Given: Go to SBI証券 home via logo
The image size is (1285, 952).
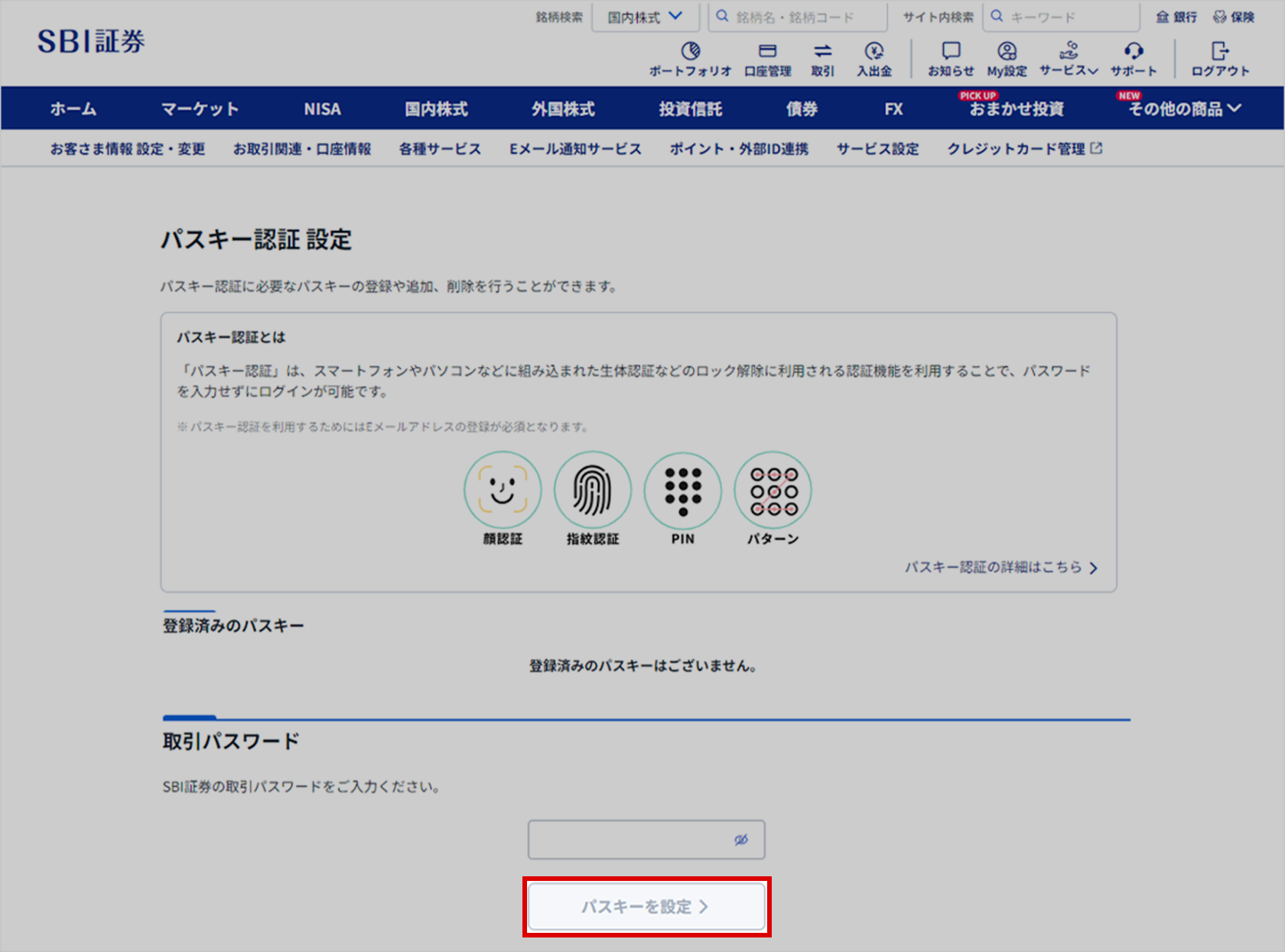Looking at the screenshot, I should click(91, 41).
